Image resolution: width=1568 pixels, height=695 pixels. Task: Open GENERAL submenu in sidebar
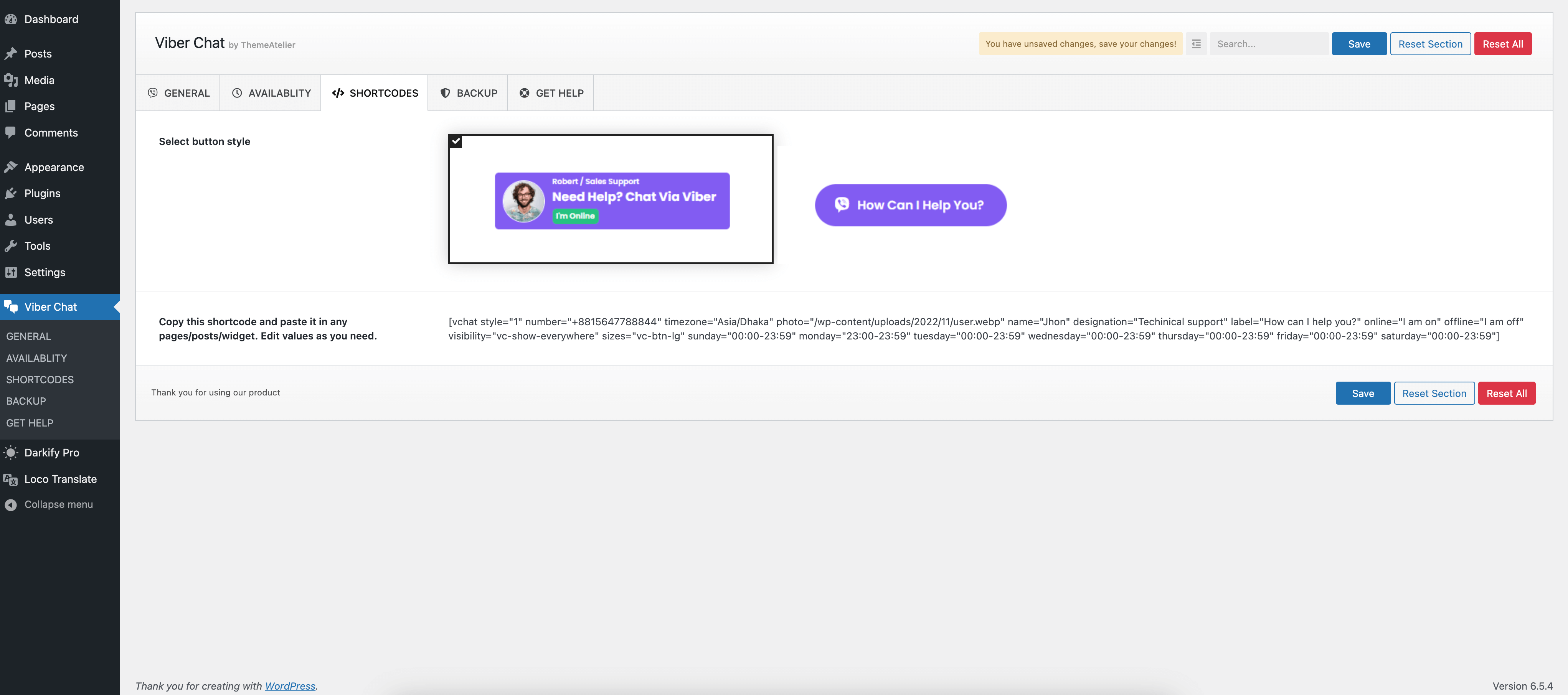(29, 336)
